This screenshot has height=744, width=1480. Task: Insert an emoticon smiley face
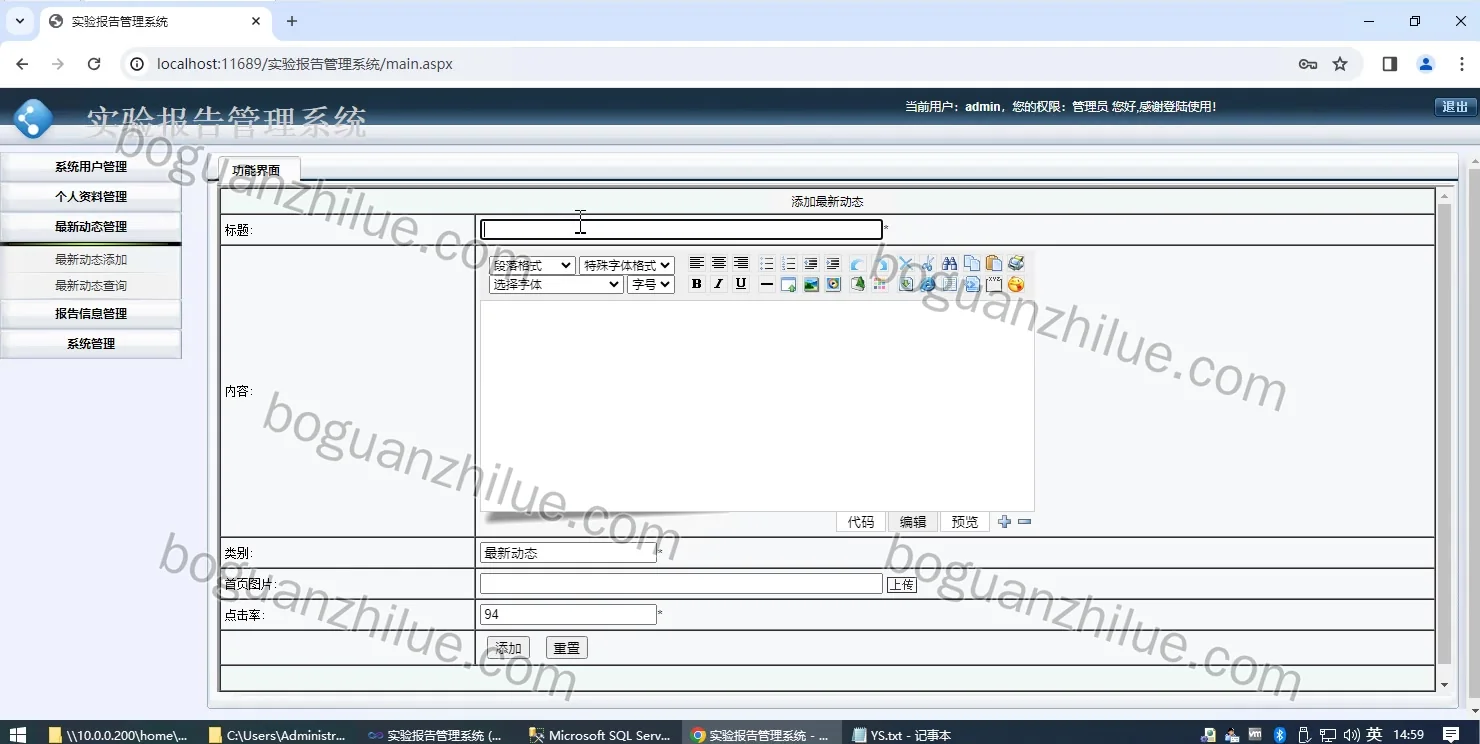click(1016, 284)
